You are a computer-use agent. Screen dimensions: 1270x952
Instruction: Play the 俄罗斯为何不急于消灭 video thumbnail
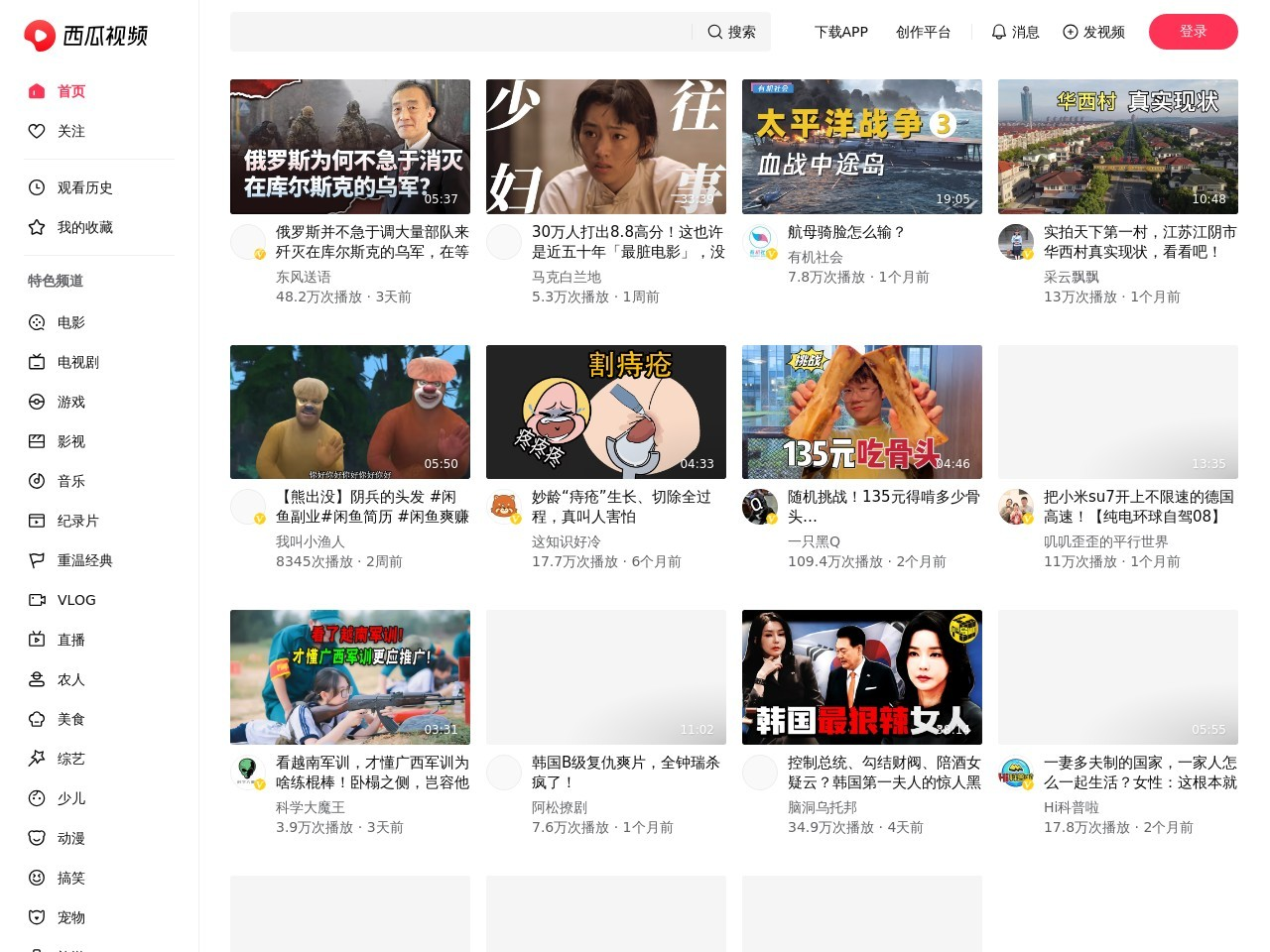(350, 147)
